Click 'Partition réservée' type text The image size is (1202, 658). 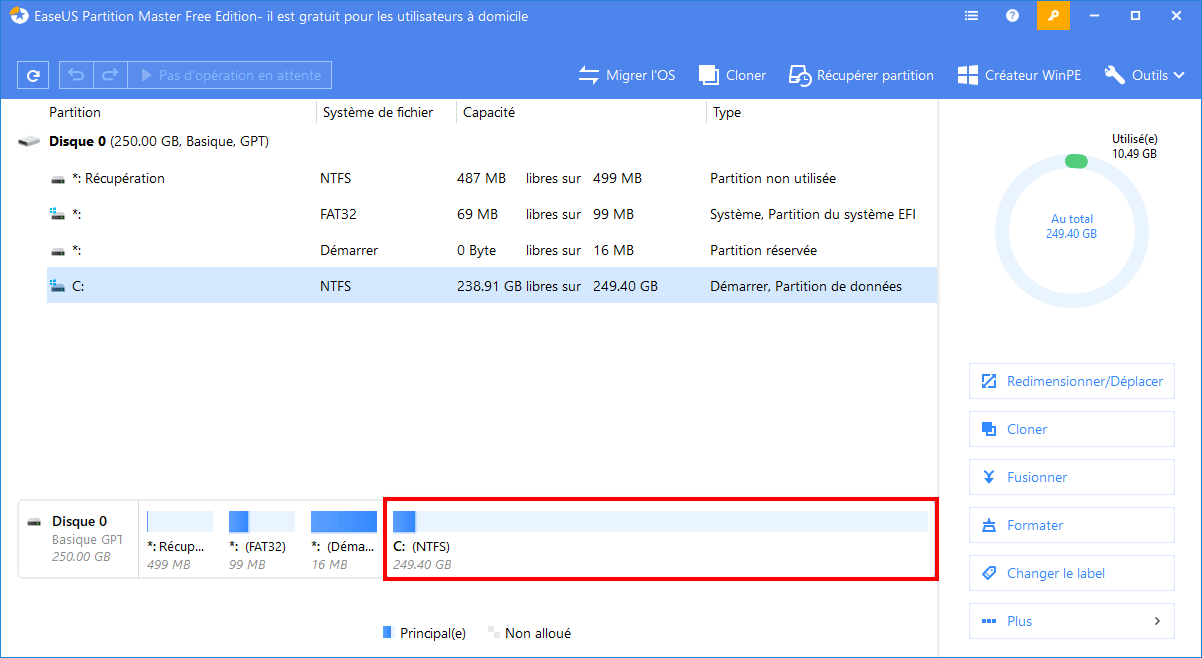tap(763, 250)
